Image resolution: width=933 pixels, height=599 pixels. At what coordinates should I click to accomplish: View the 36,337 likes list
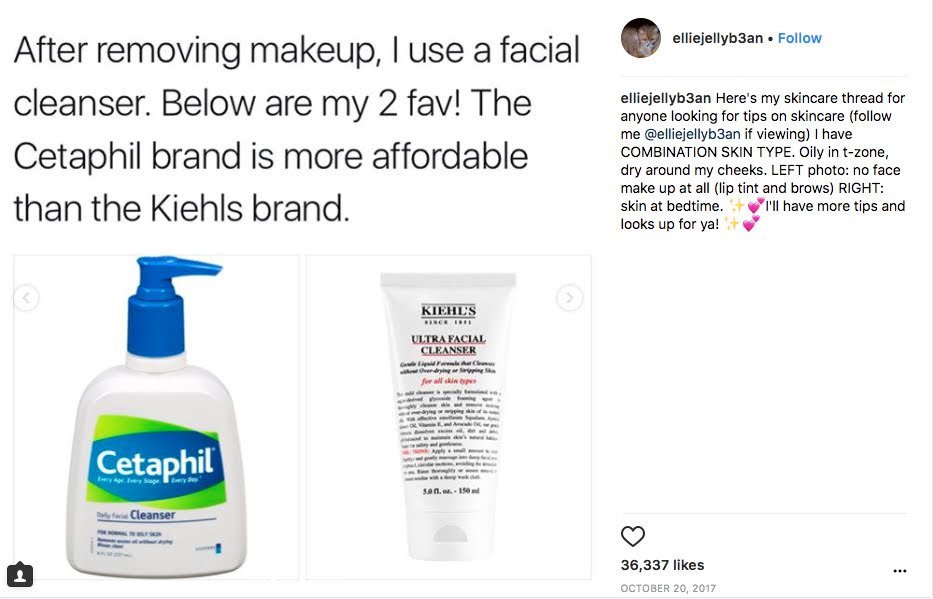click(x=662, y=565)
